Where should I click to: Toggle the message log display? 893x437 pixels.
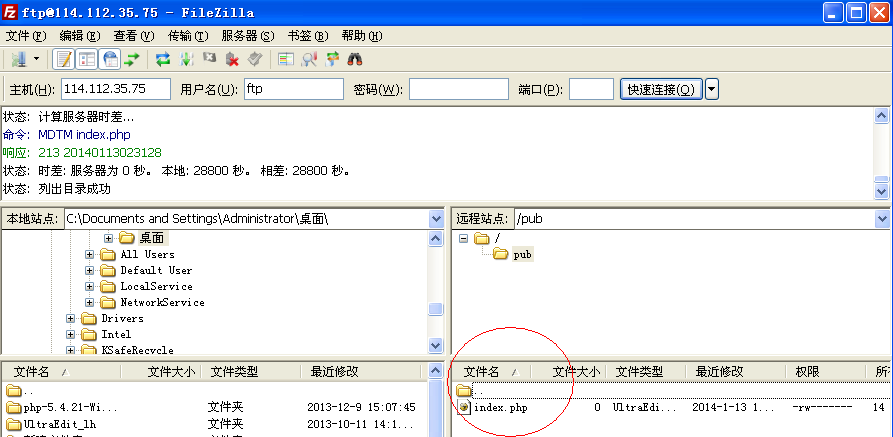coord(62,60)
